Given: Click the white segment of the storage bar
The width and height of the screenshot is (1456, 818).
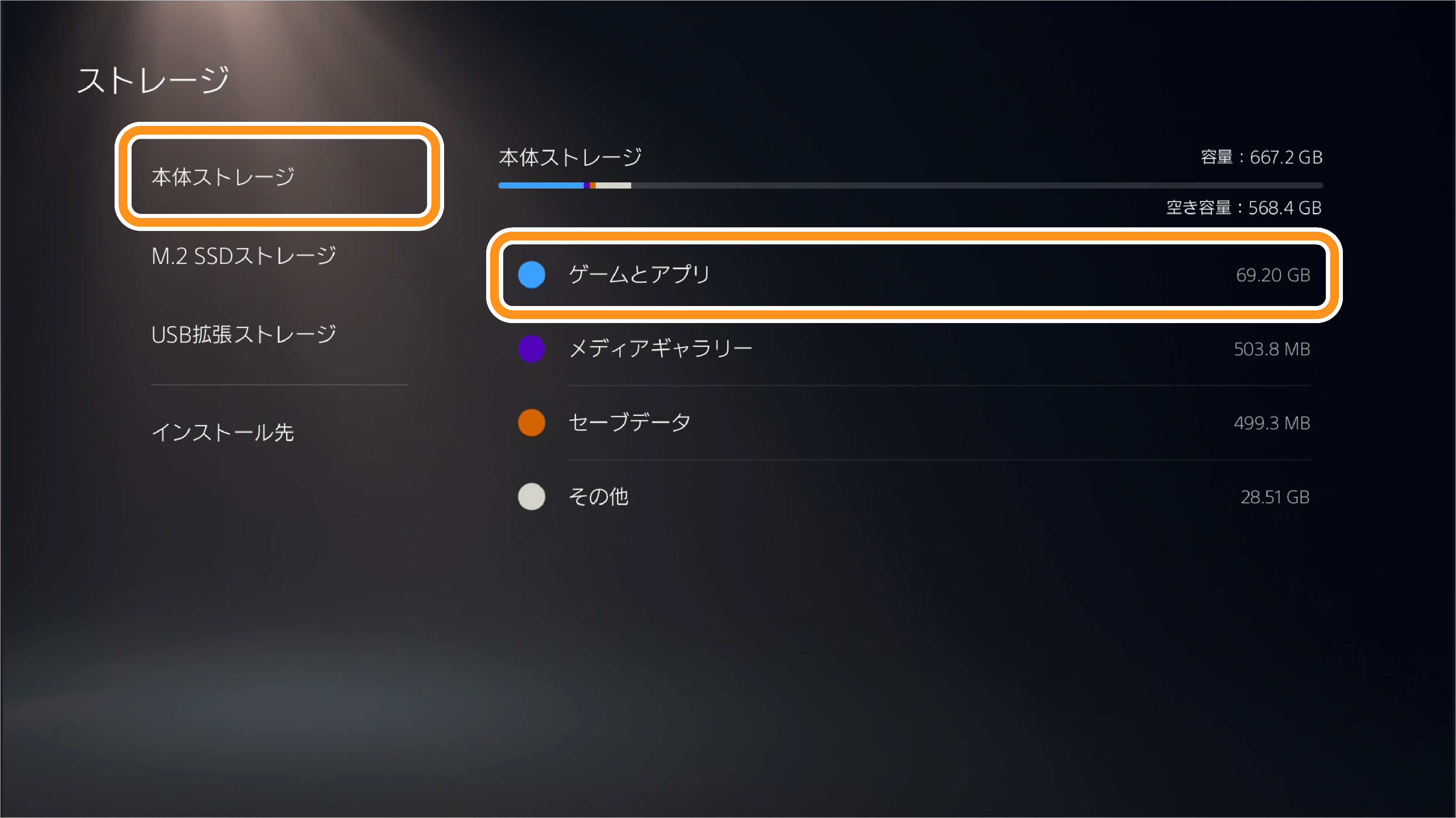Looking at the screenshot, I should (x=613, y=185).
